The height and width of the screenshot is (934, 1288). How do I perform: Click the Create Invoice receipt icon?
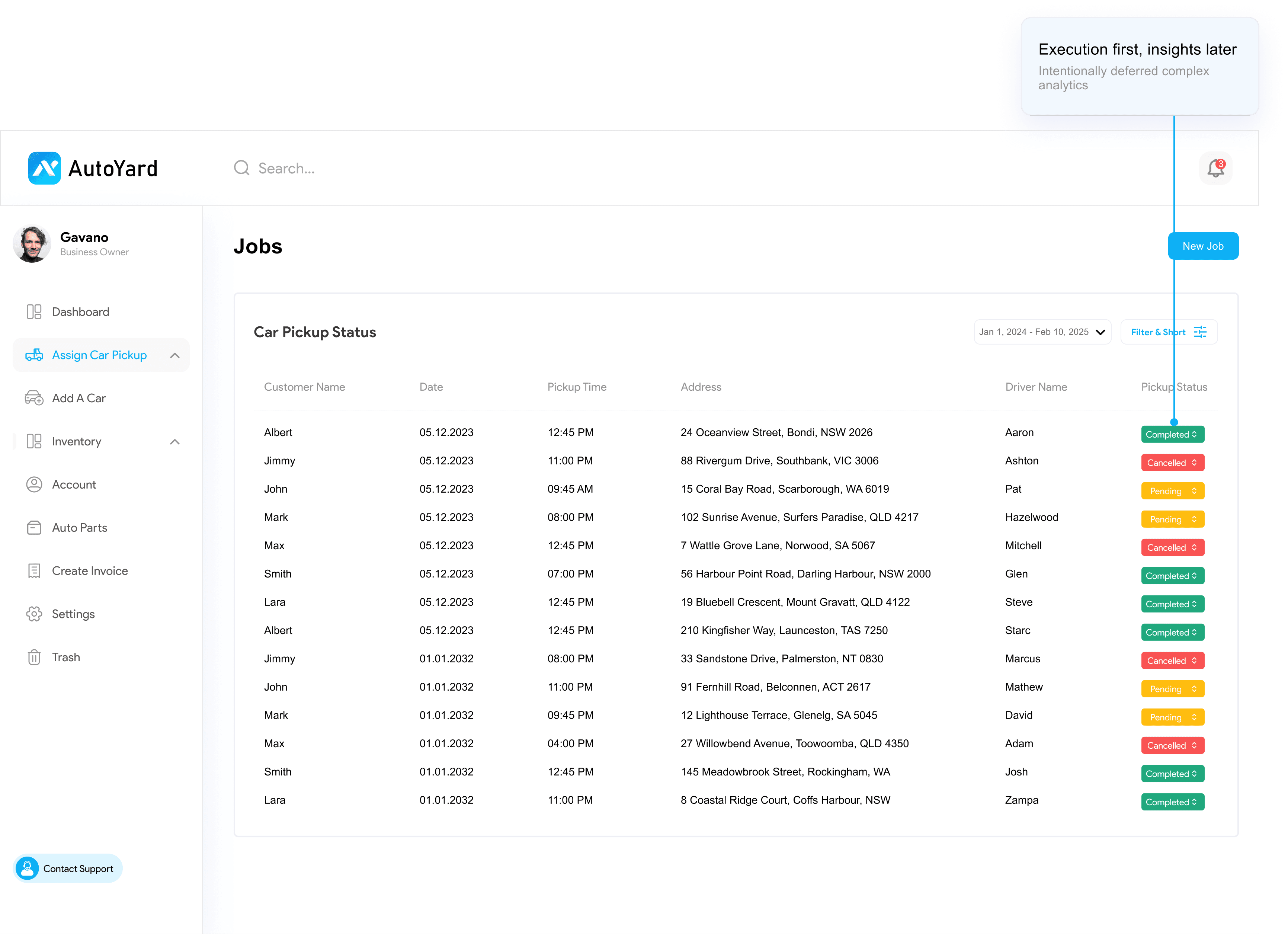point(34,571)
